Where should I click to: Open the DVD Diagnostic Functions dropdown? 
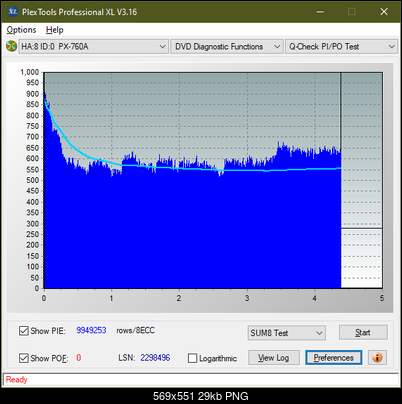click(227, 46)
